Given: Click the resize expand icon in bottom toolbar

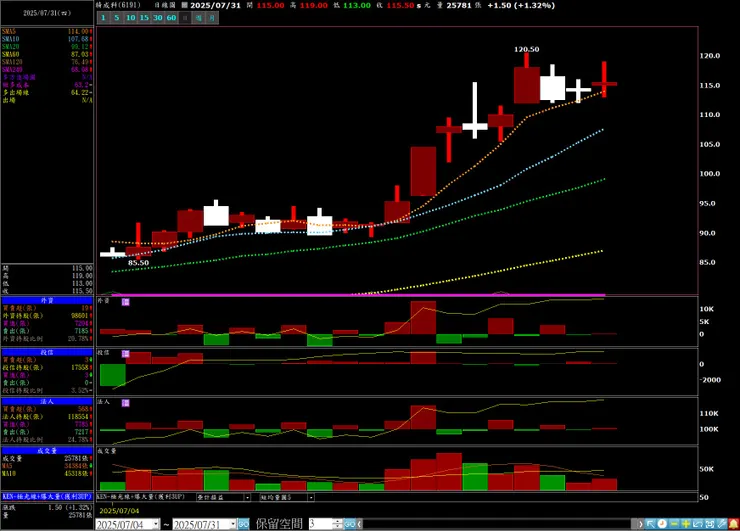Looking at the screenshot, I should [x=698, y=524].
